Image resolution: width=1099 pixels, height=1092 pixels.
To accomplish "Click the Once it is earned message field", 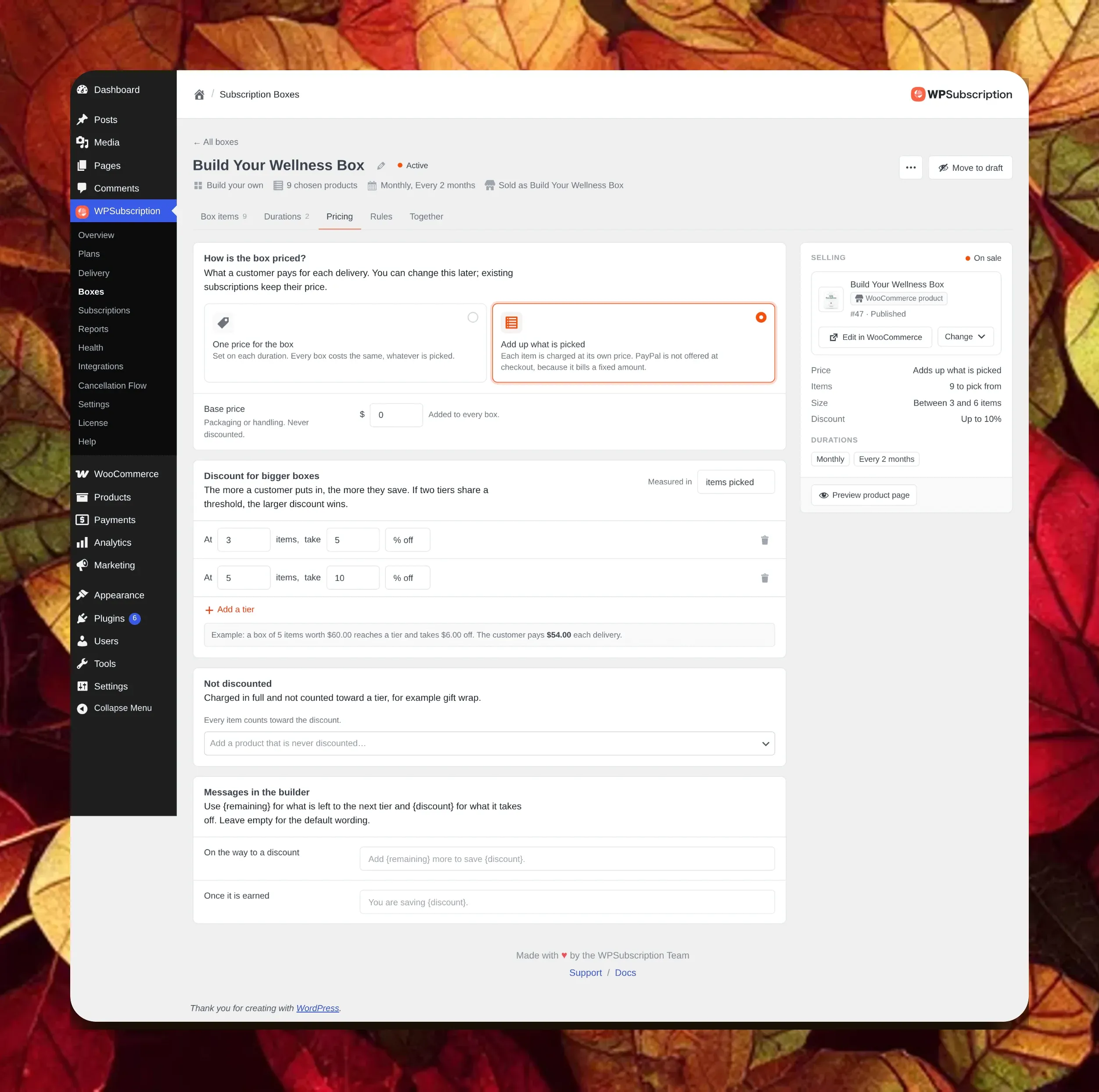I will pyautogui.click(x=567, y=902).
